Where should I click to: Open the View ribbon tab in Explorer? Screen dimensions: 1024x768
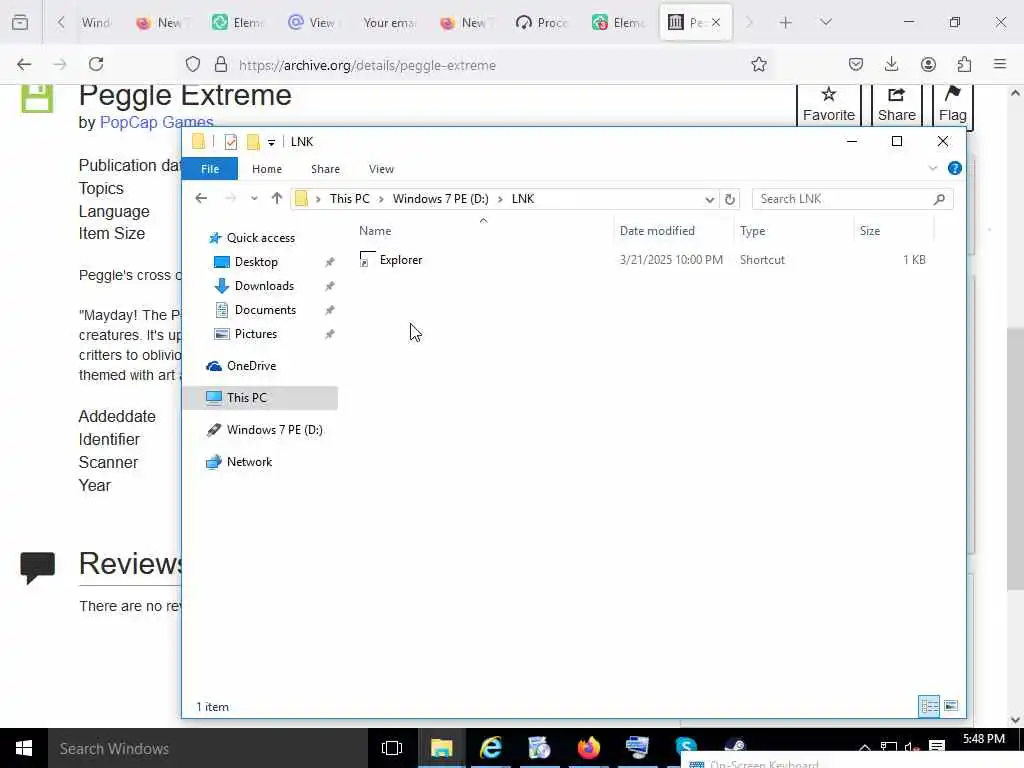[x=381, y=168]
